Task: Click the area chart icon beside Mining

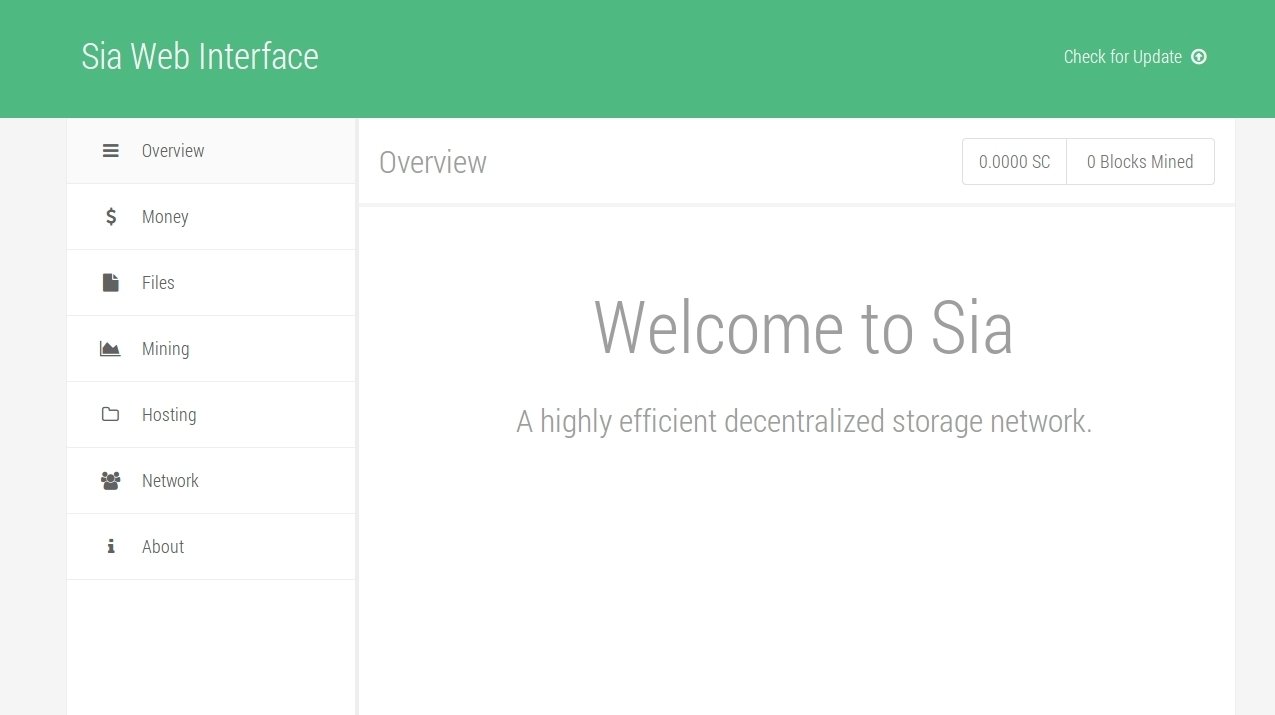Action: point(110,349)
